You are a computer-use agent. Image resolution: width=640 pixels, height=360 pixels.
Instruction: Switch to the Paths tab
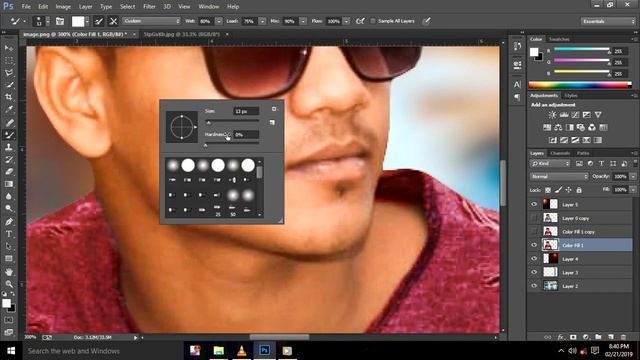coord(583,153)
